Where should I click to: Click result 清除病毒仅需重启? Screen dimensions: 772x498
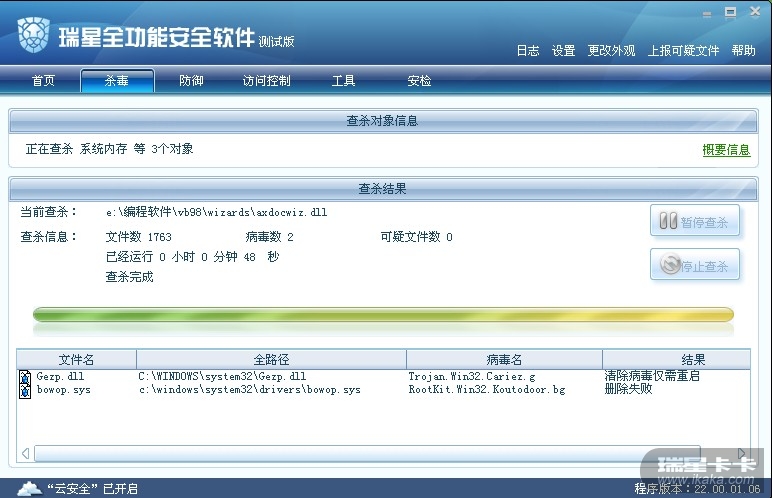point(652,376)
